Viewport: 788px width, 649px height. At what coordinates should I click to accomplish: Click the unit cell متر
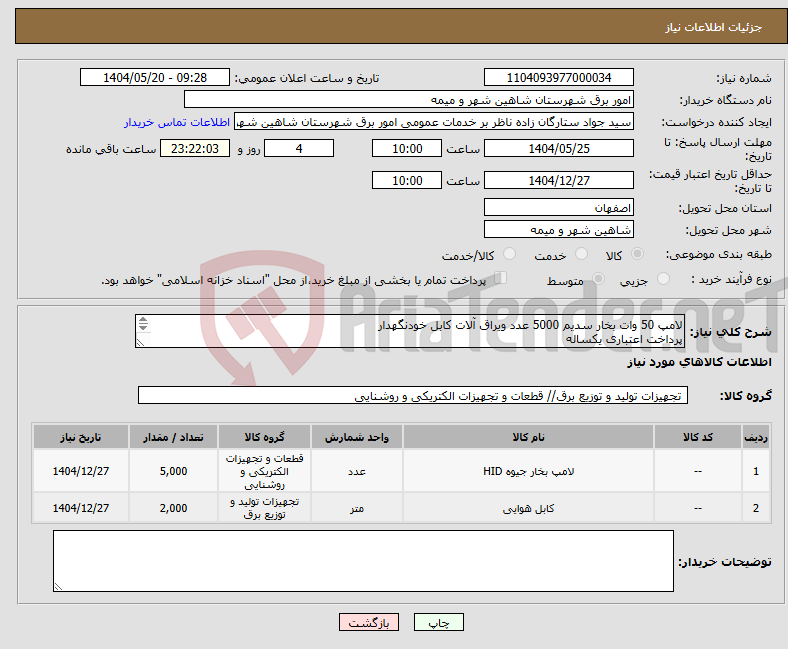click(357, 508)
